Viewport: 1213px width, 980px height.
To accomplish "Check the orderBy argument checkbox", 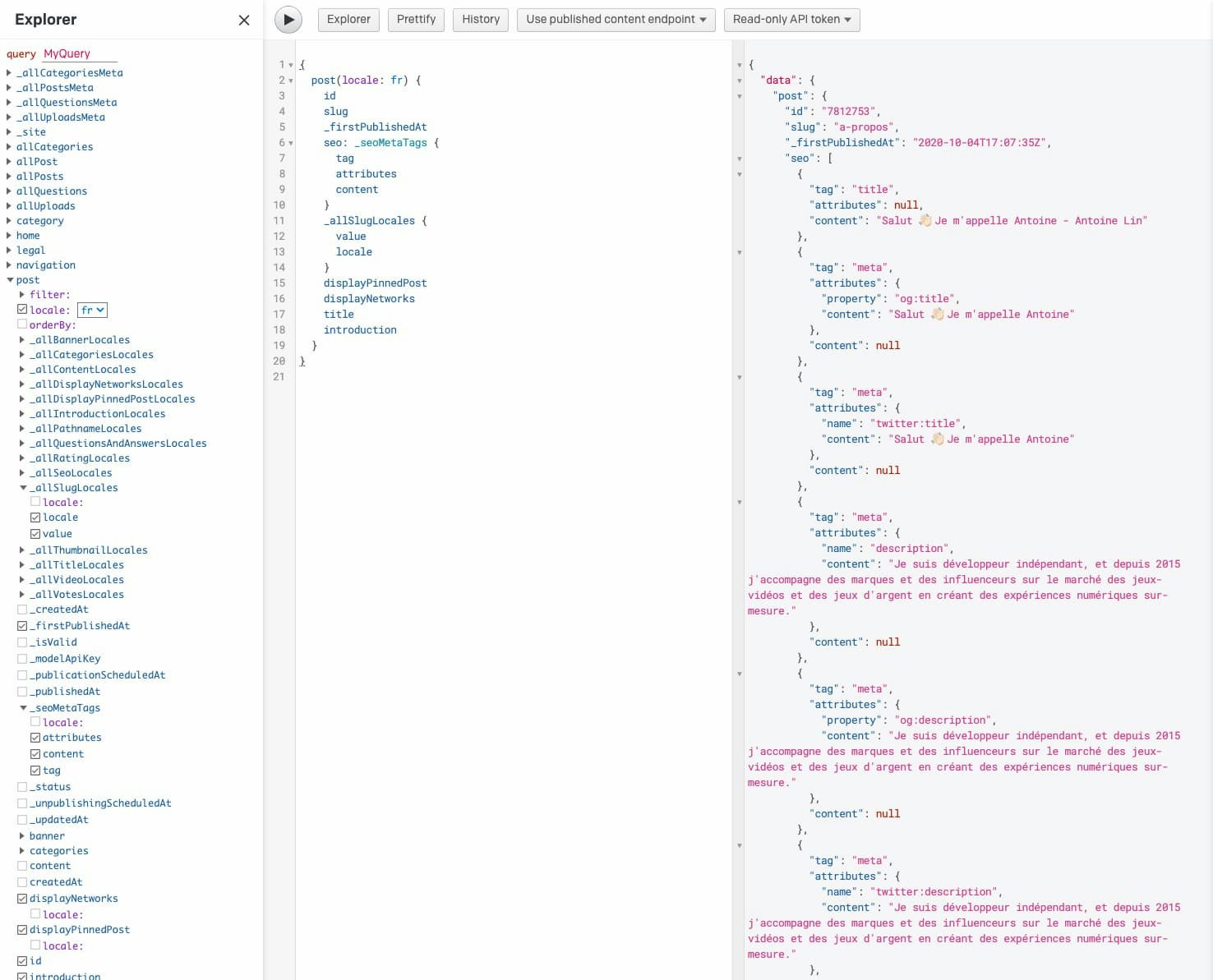I will pyautogui.click(x=22, y=324).
